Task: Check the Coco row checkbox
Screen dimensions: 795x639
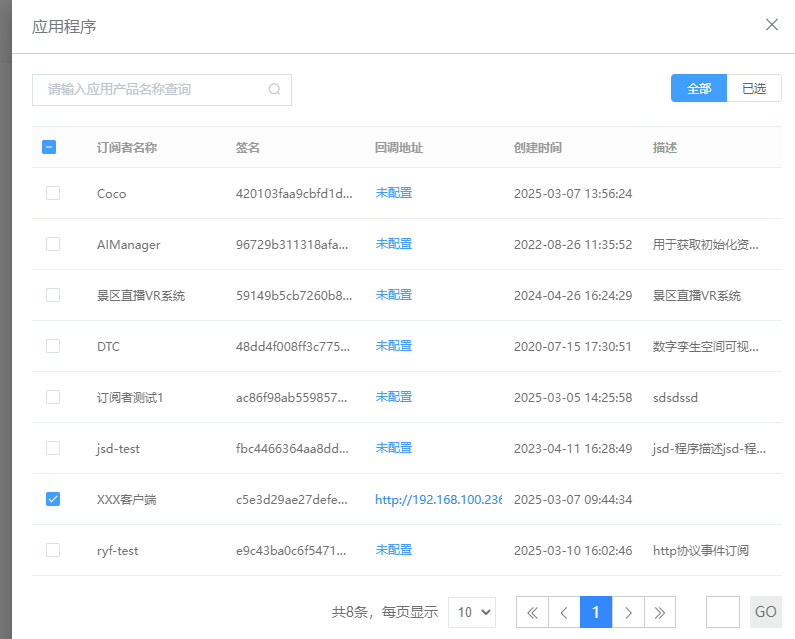Action: point(53,193)
